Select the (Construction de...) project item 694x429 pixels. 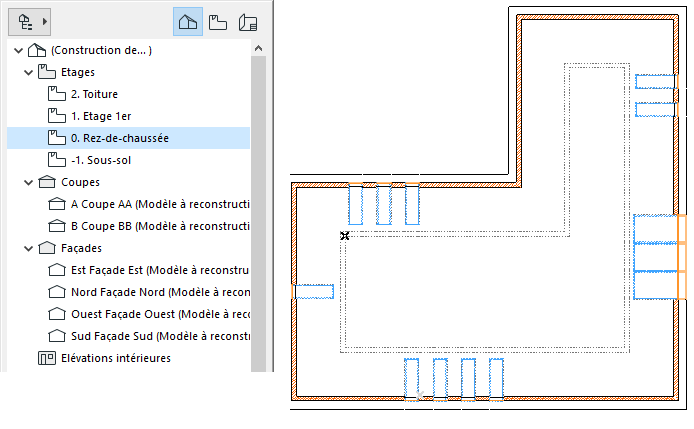(101, 50)
